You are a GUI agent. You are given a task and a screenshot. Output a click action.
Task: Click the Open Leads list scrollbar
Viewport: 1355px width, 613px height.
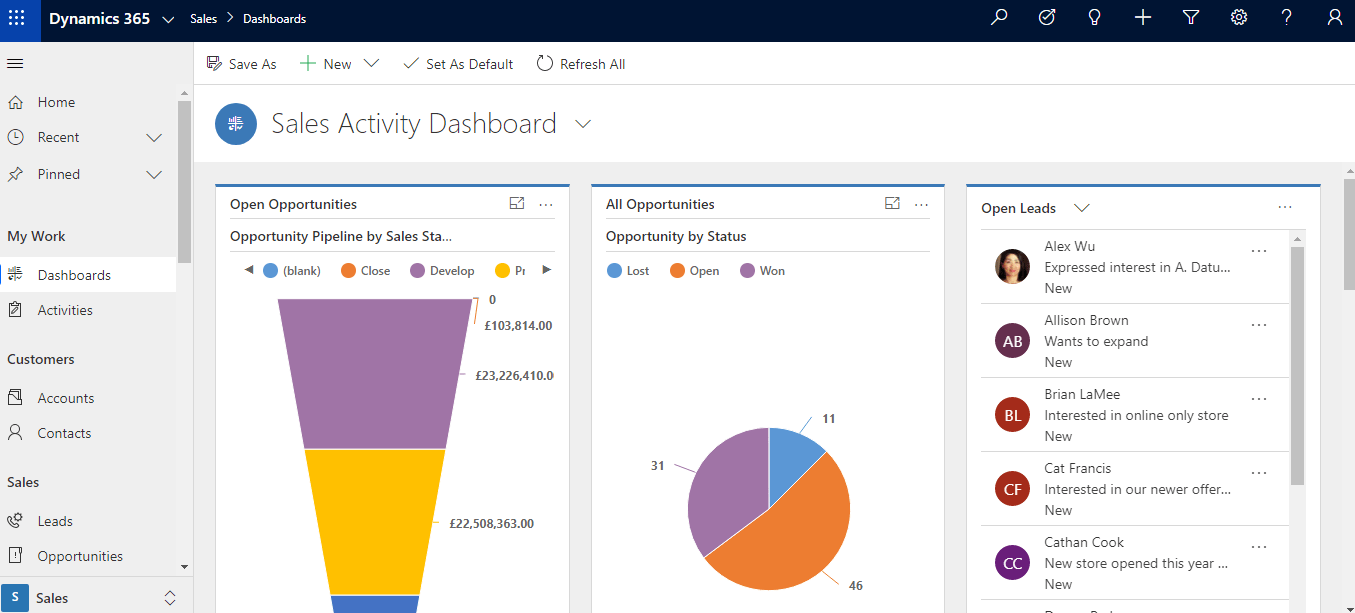pos(1297,365)
